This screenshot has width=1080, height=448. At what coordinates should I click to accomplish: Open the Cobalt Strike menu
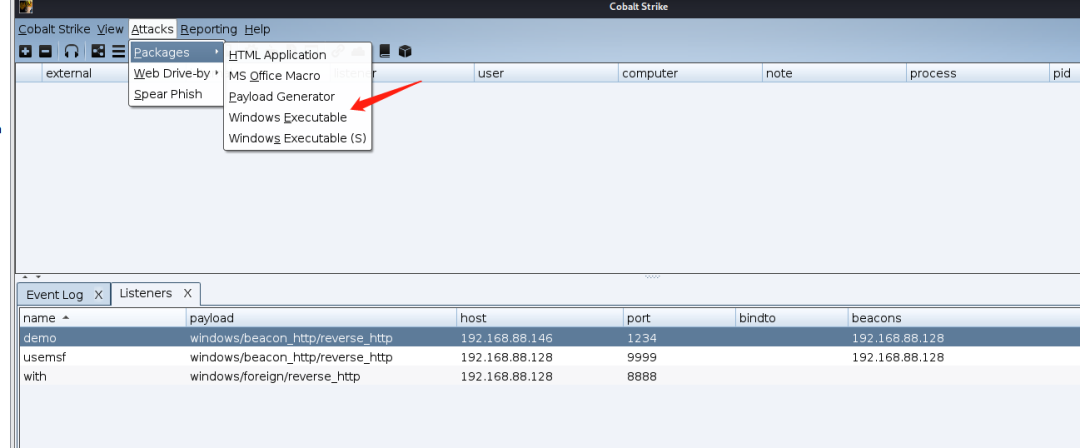[x=54, y=29]
